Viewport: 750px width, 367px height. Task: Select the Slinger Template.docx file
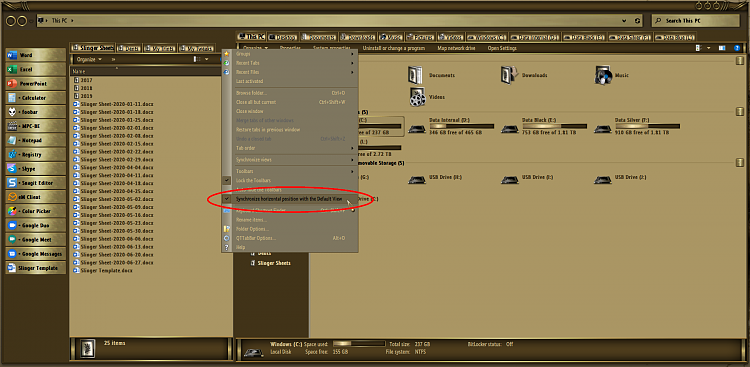tap(103, 270)
